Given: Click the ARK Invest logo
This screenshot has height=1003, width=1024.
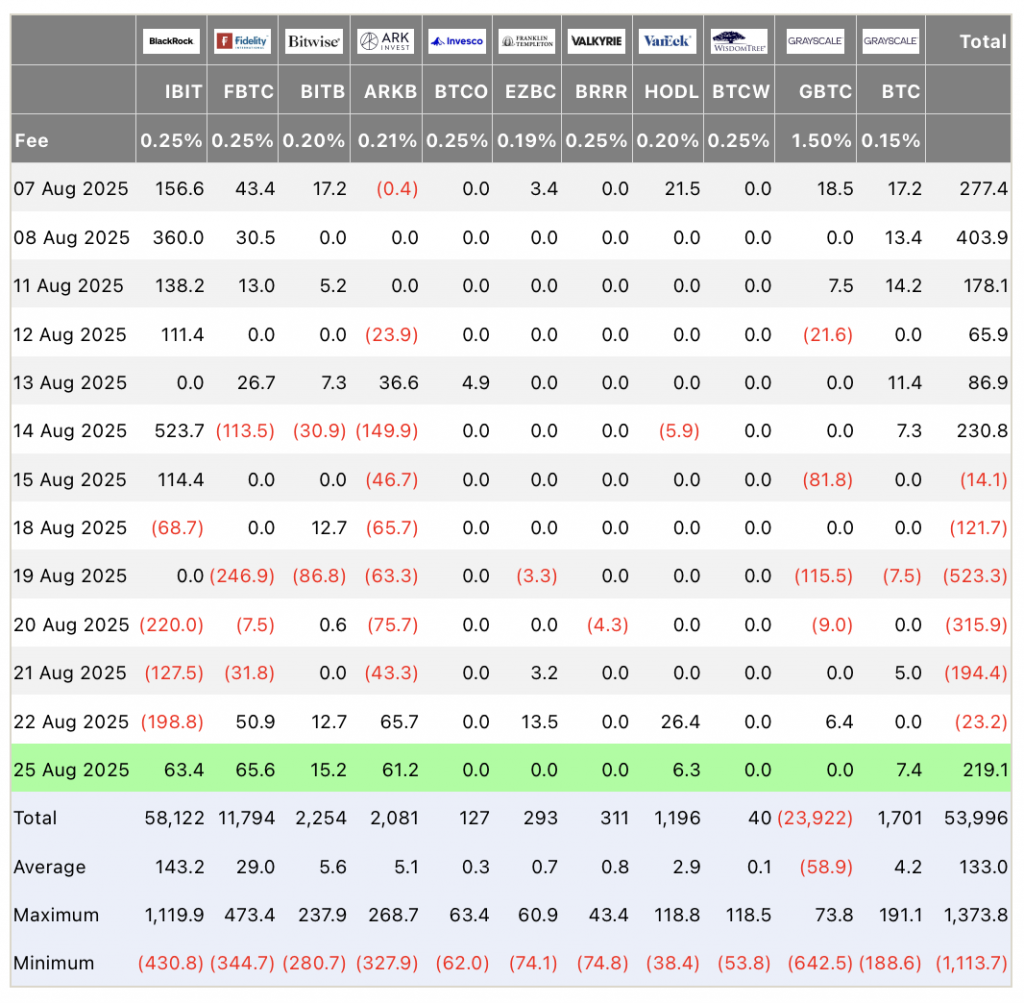Looking at the screenshot, I should click(386, 41).
